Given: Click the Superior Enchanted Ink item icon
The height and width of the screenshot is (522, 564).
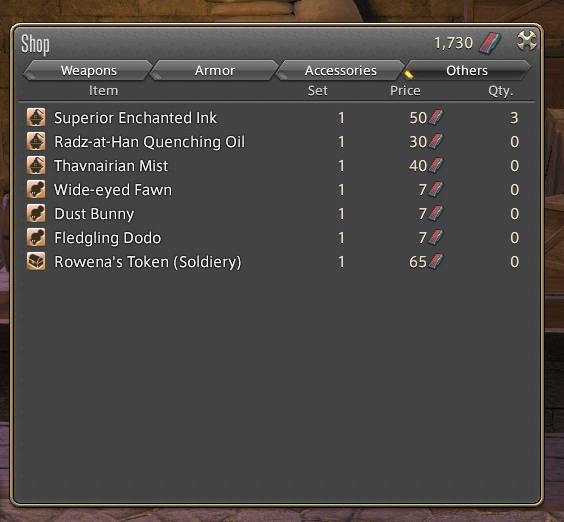Looking at the screenshot, I should 36,117.
